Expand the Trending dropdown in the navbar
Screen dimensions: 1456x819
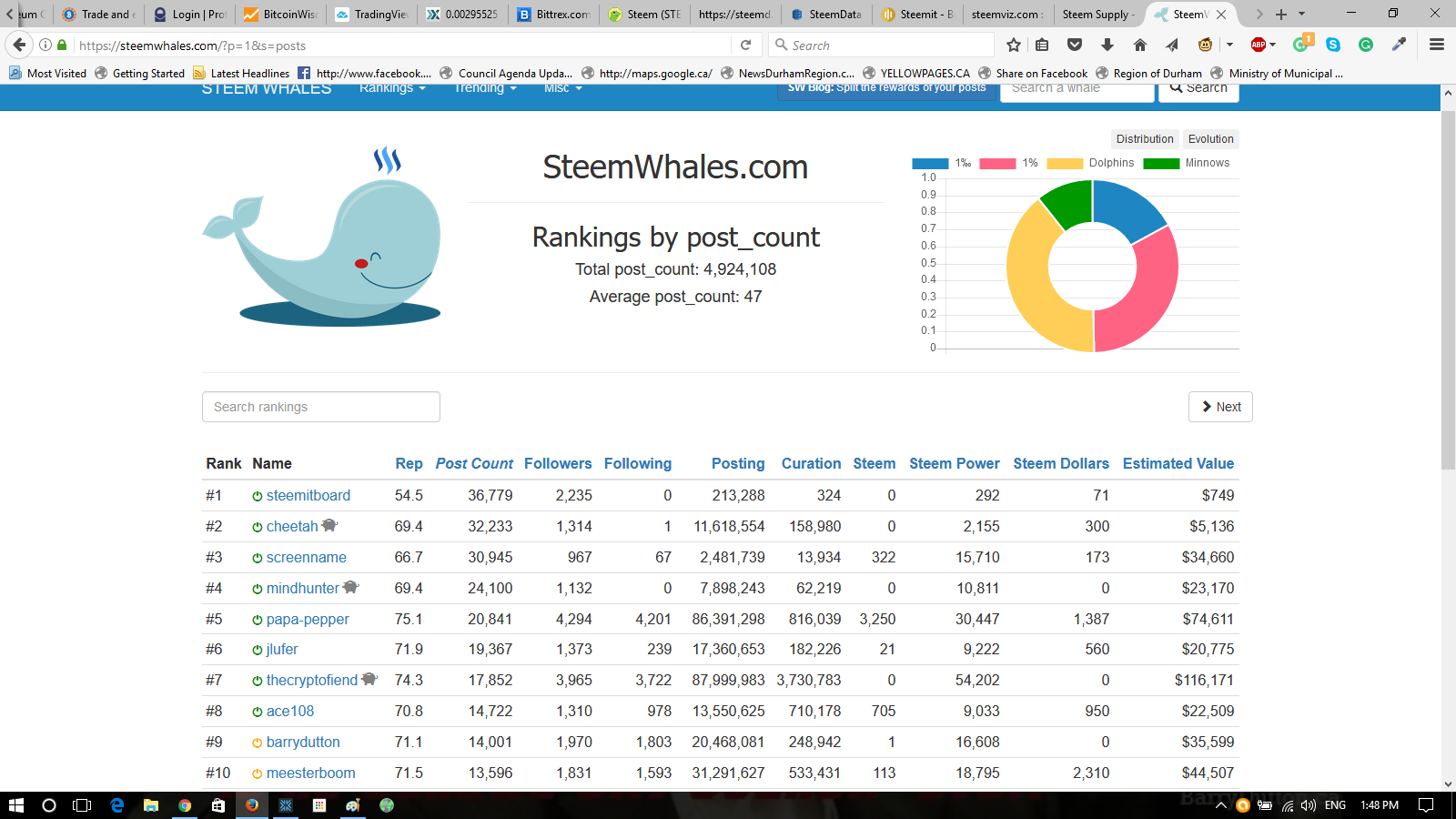pyautogui.click(x=485, y=88)
